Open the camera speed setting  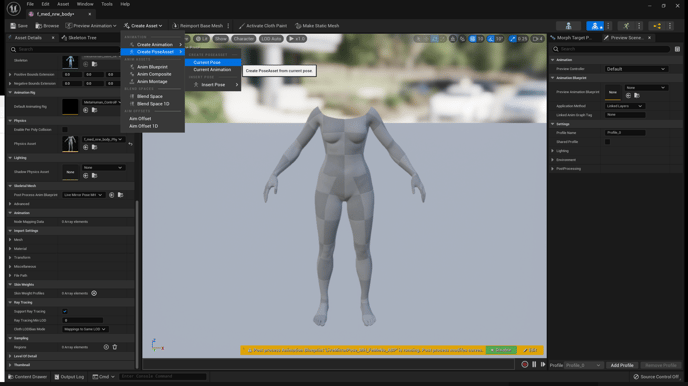(x=538, y=39)
